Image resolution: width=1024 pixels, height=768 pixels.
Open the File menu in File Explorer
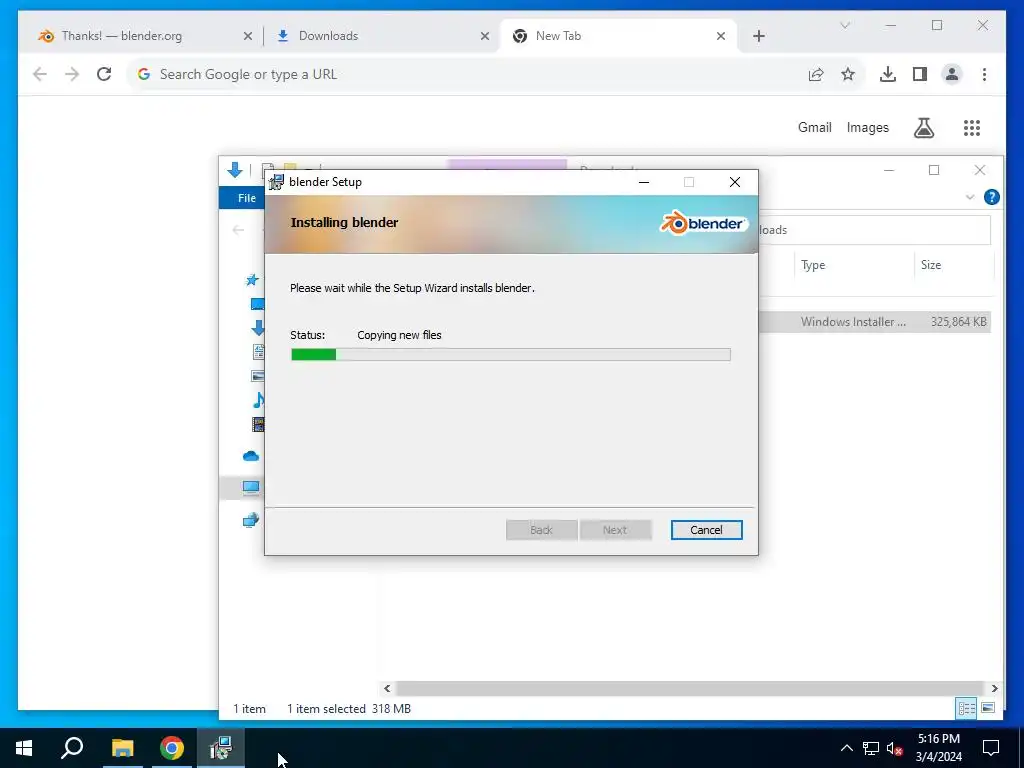click(247, 198)
